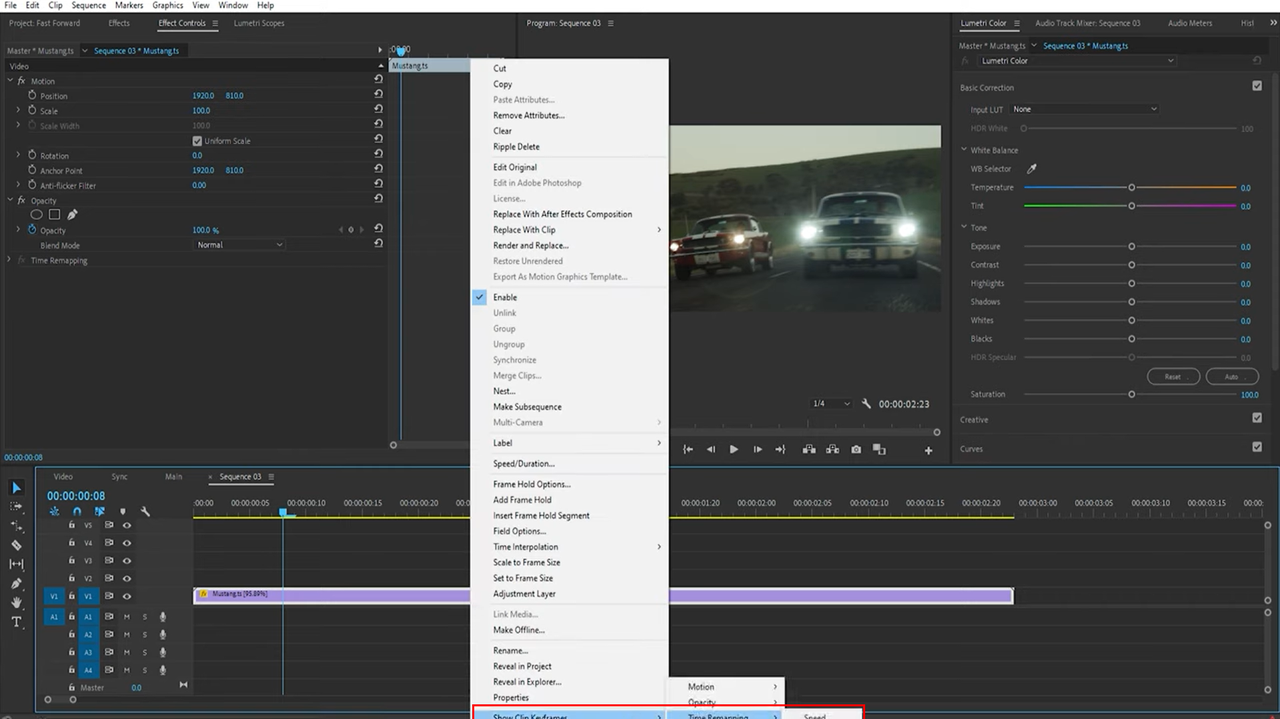Toggle animation stopwatch for Scale
1280x719 pixels.
pyautogui.click(x=32, y=110)
